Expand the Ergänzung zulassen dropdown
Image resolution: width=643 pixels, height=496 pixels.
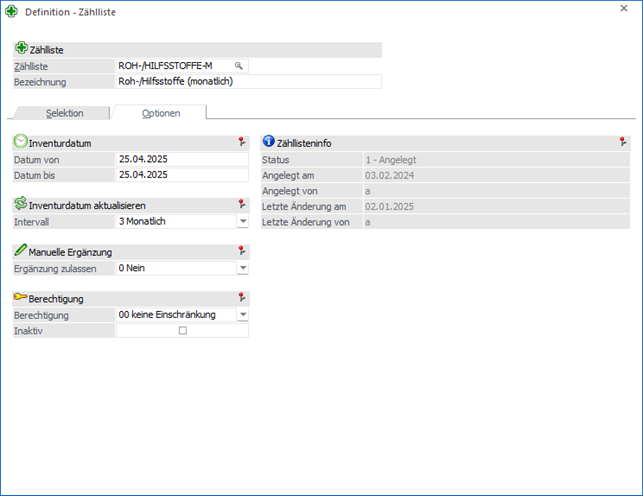(x=242, y=268)
